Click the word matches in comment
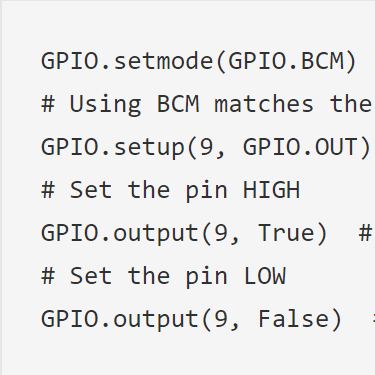Viewport: 375px width, 375px height. tap(264, 104)
